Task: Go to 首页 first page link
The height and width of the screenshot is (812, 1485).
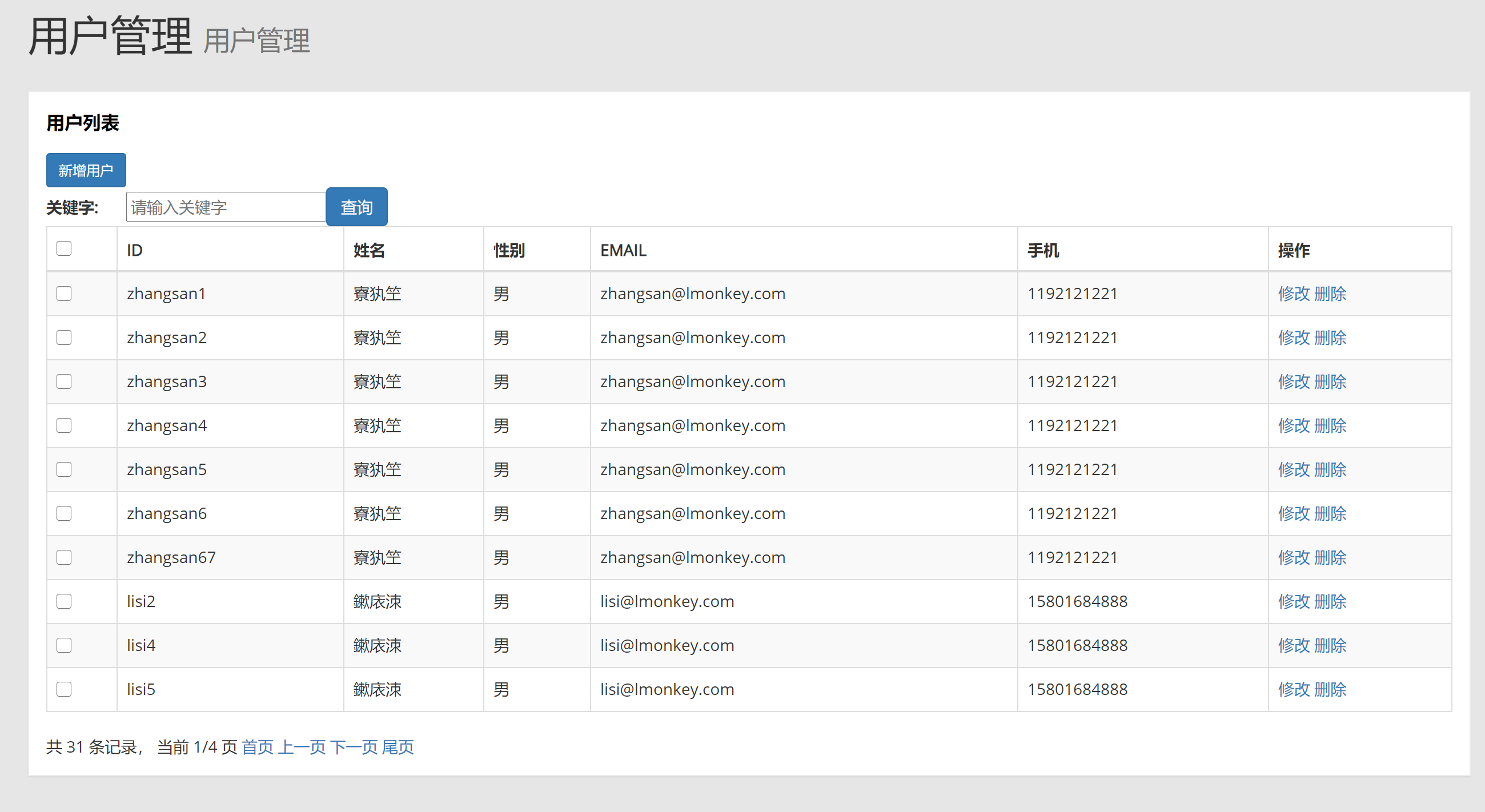Action: (257, 747)
